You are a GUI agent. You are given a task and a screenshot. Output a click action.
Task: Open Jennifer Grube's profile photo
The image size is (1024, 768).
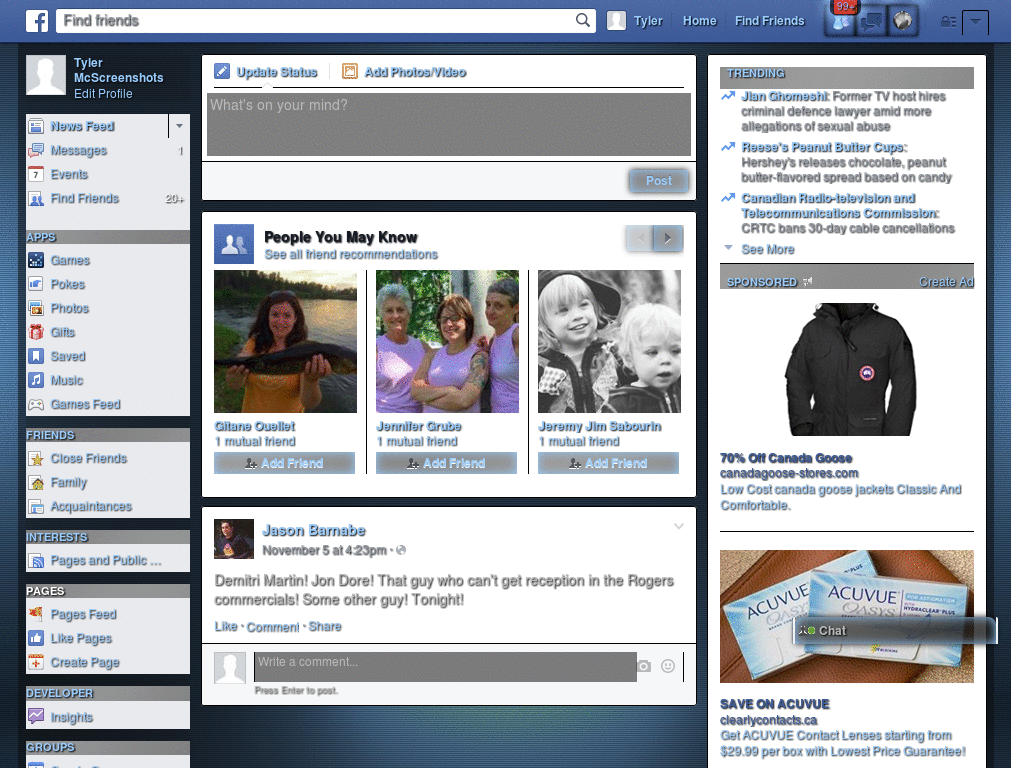[x=447, y=342]
